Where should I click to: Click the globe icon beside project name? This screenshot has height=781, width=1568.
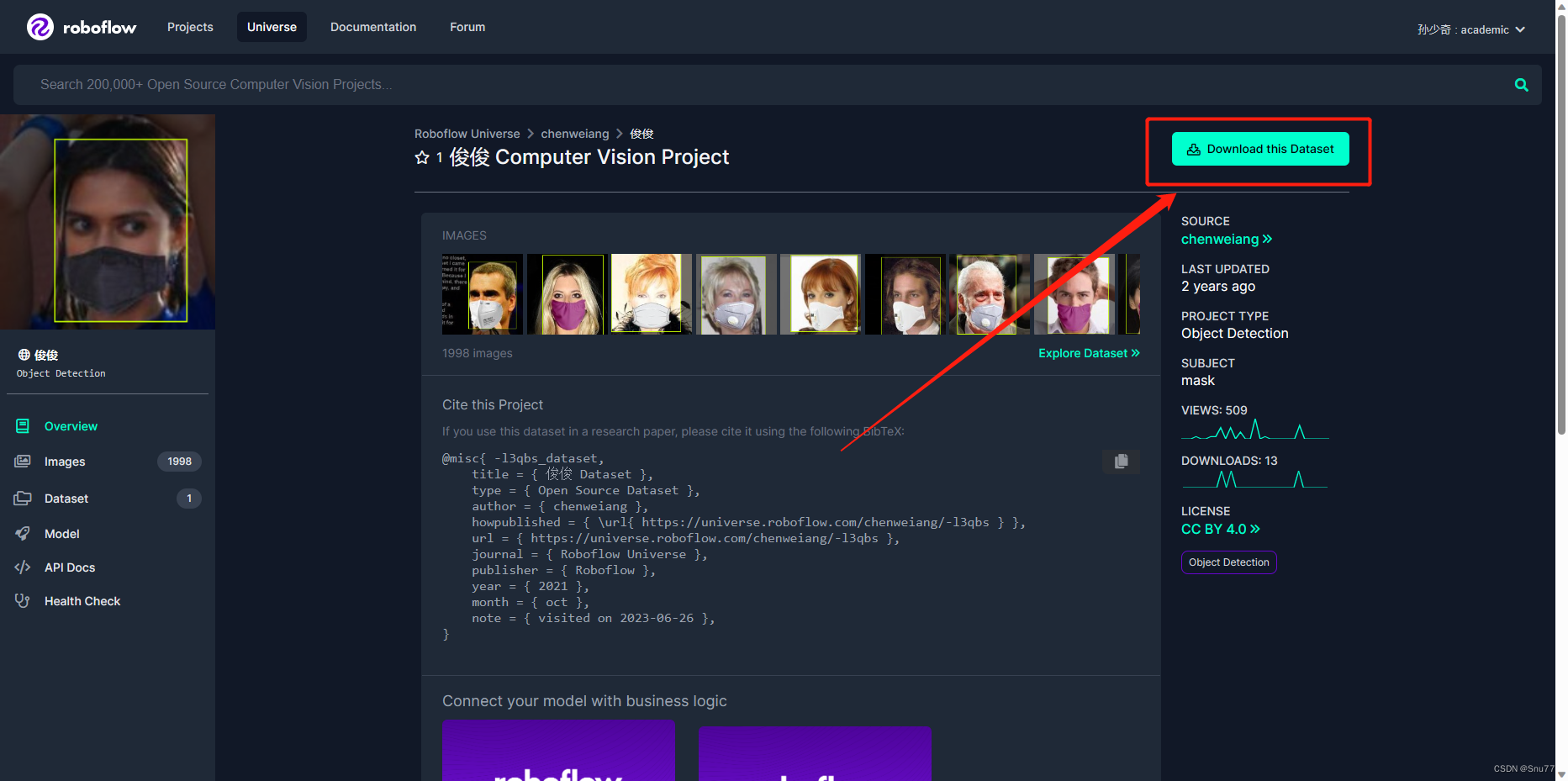pyautogui.click(x=24, y=355)
